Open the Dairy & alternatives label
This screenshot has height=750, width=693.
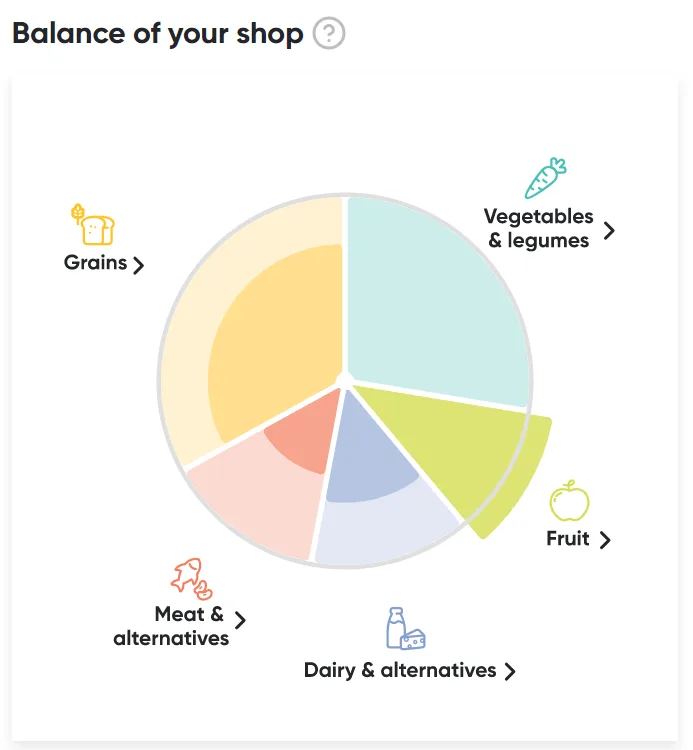click(x=400, y=671)
